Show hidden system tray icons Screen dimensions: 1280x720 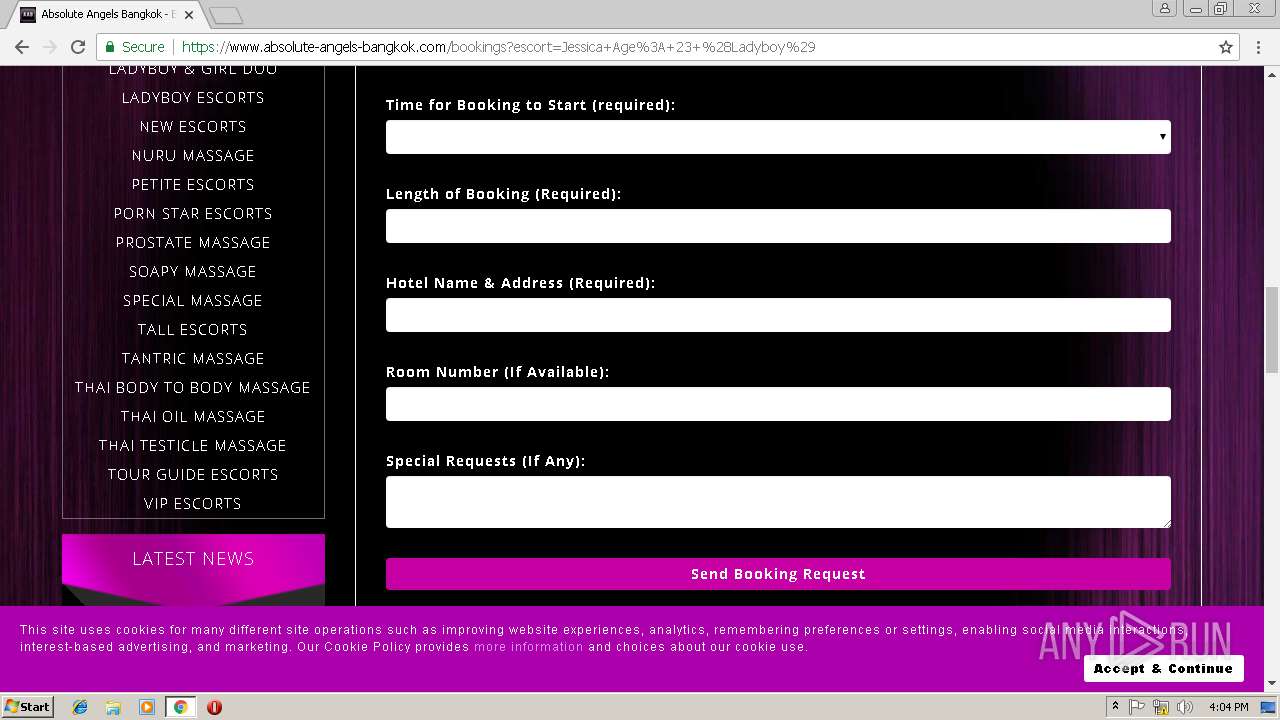coord(1115,707)
